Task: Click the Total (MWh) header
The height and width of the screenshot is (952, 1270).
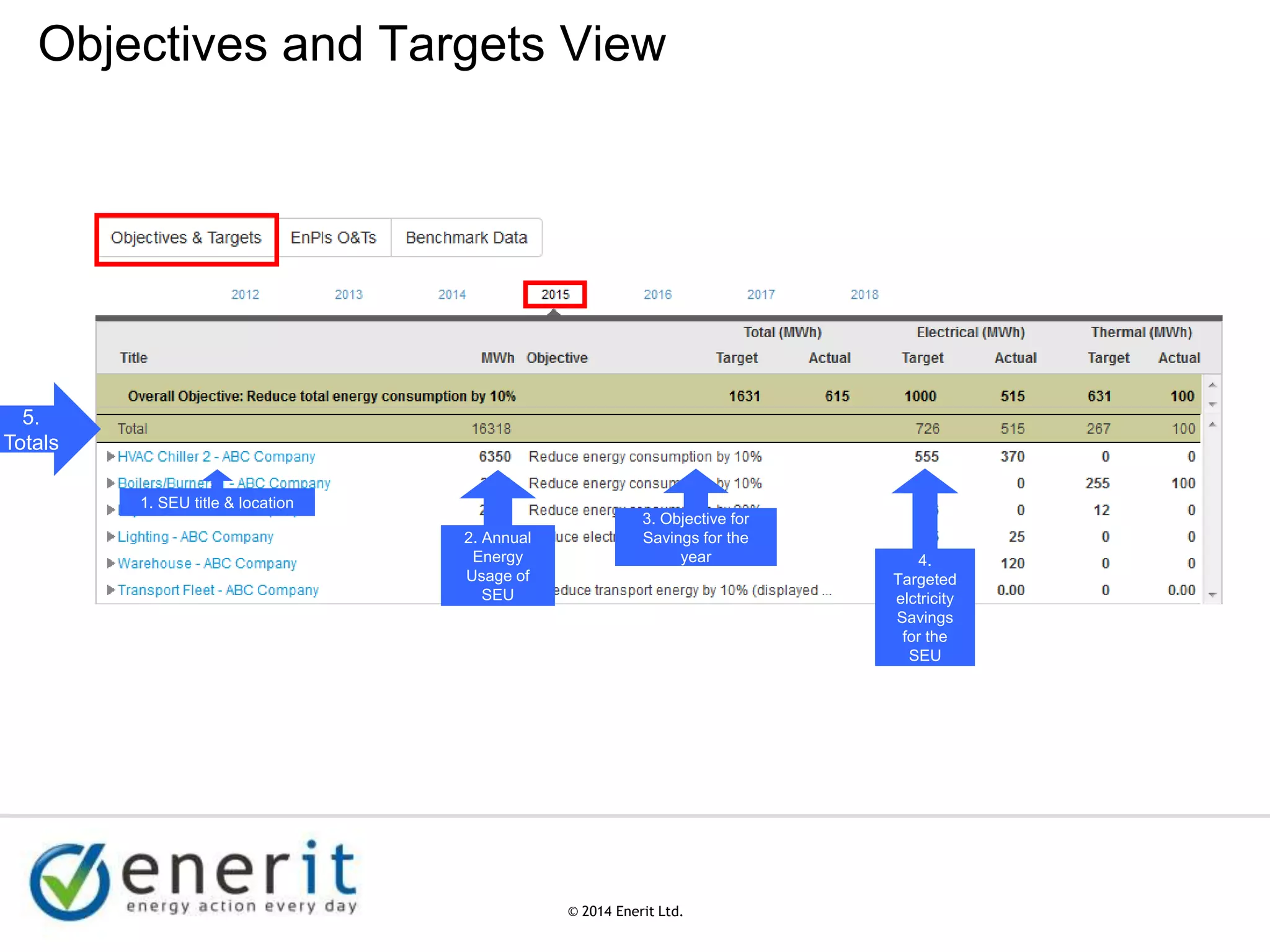Action: click(783, 332)
